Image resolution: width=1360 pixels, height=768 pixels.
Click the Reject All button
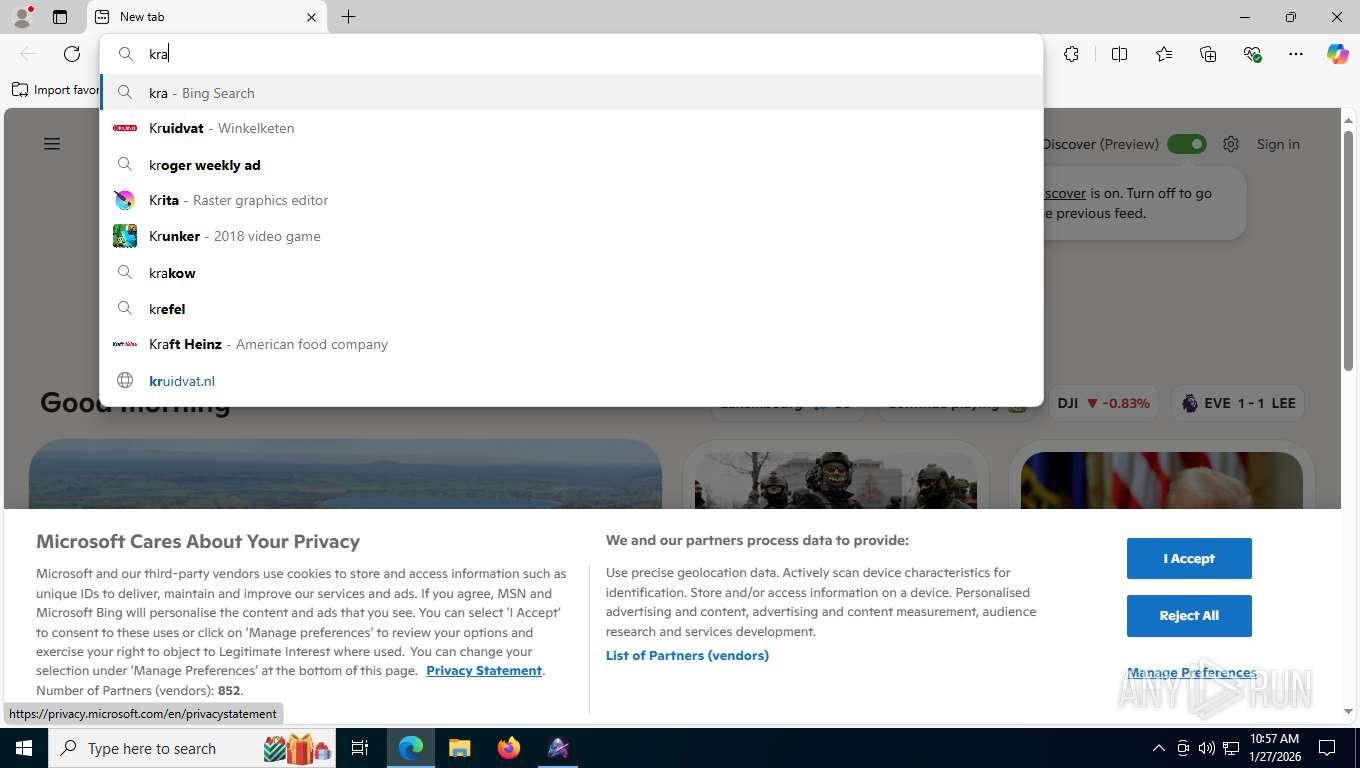coord(1189,615)
